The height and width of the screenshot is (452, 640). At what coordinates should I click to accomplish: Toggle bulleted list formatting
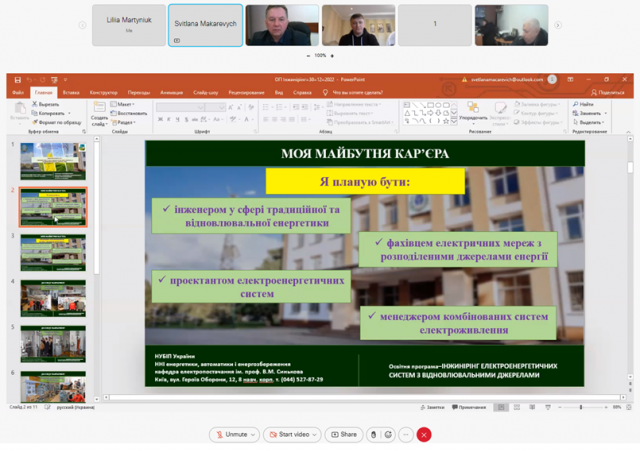(x=266, y=107)
